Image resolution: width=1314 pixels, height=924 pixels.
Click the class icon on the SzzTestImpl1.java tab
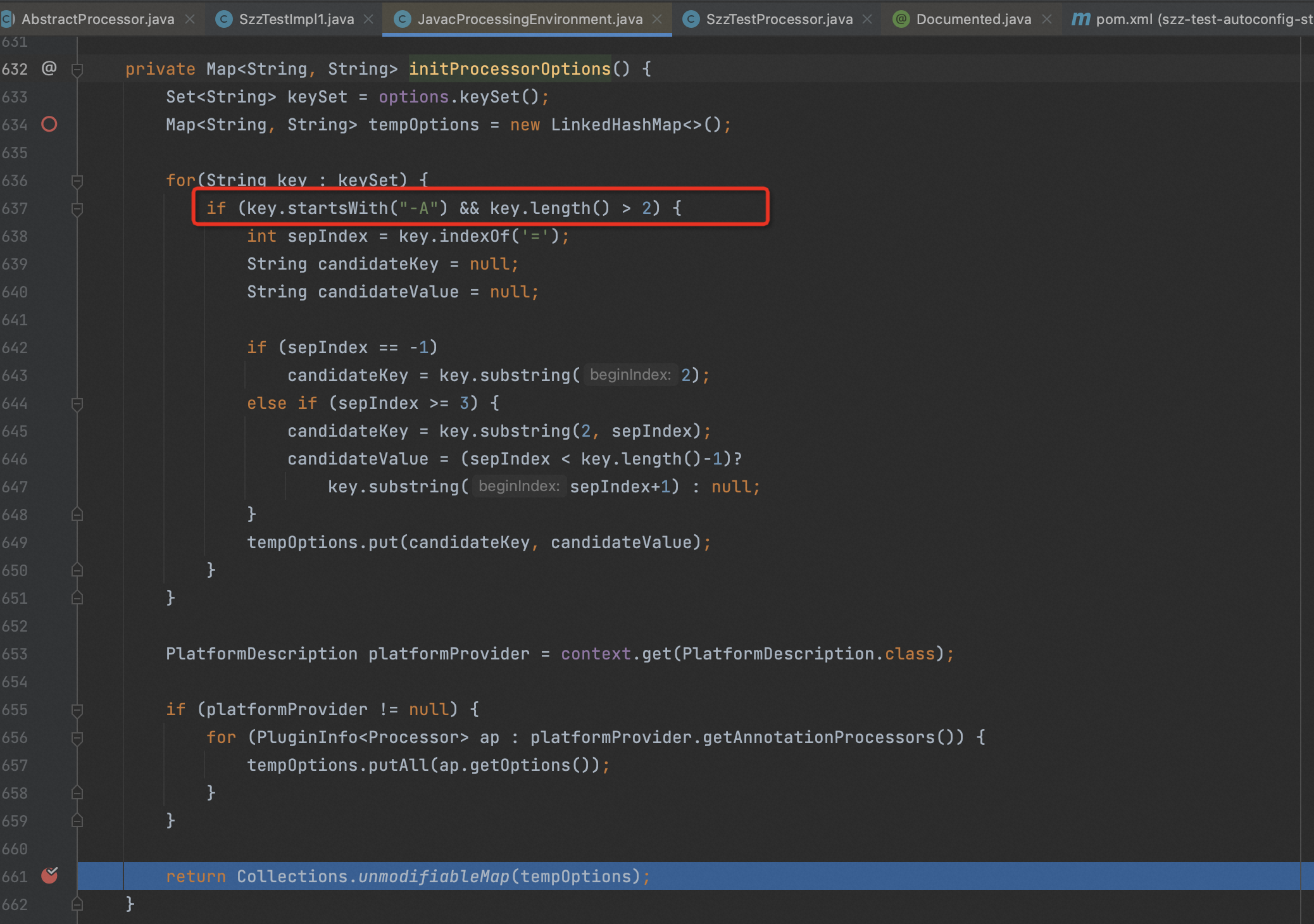(223, 19)
